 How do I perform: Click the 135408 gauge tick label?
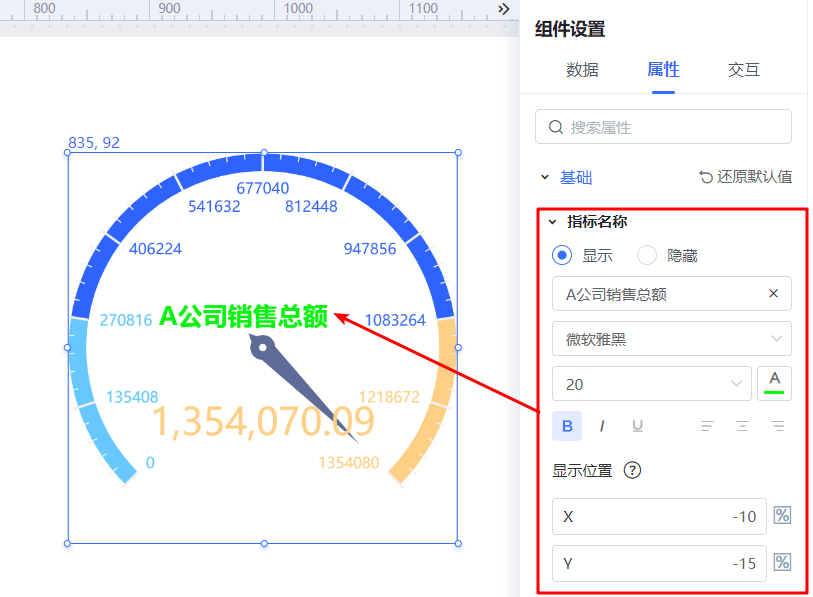click(x=132, y=397)
